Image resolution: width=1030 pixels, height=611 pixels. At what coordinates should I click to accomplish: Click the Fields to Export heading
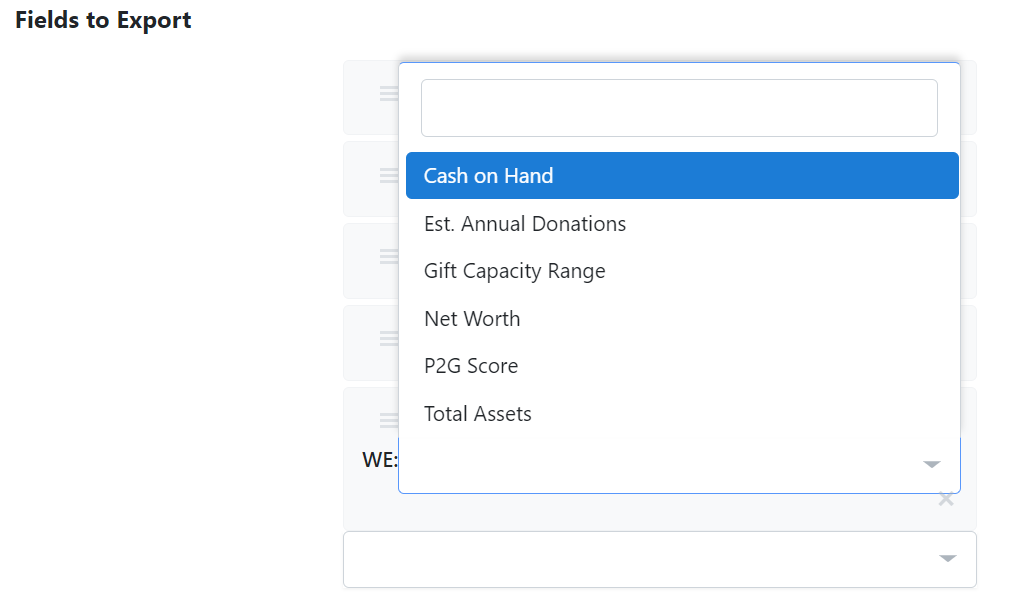coord(103,20)
